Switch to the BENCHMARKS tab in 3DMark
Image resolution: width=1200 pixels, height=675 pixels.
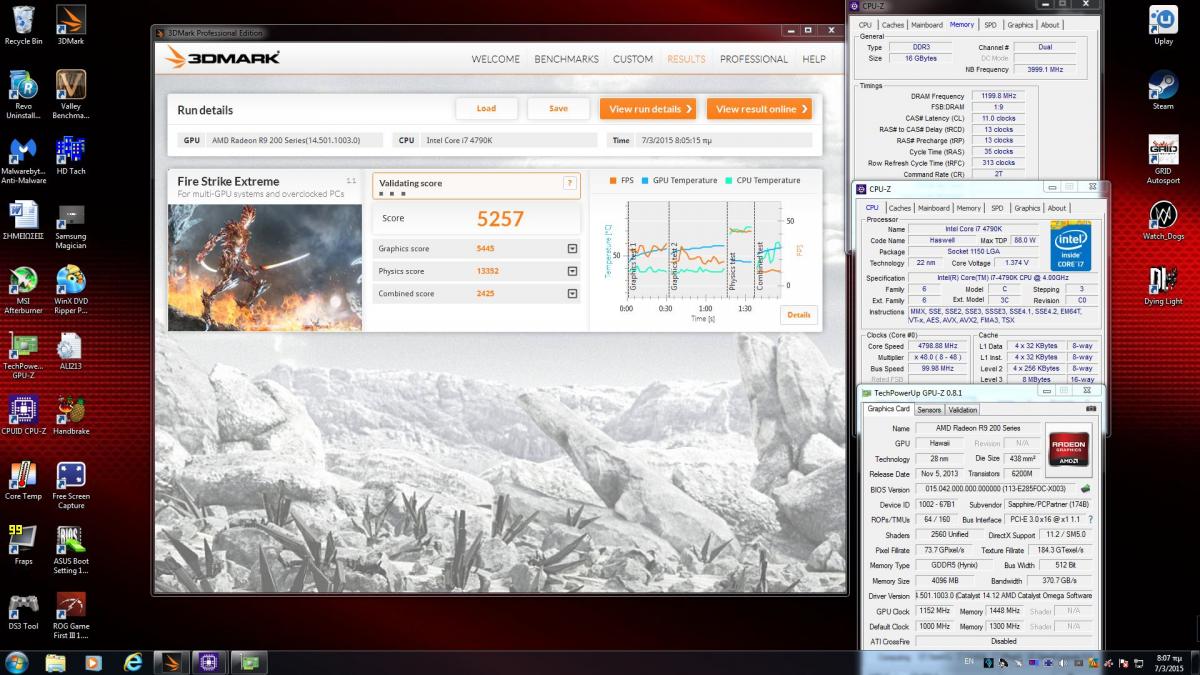coord(566,59)
